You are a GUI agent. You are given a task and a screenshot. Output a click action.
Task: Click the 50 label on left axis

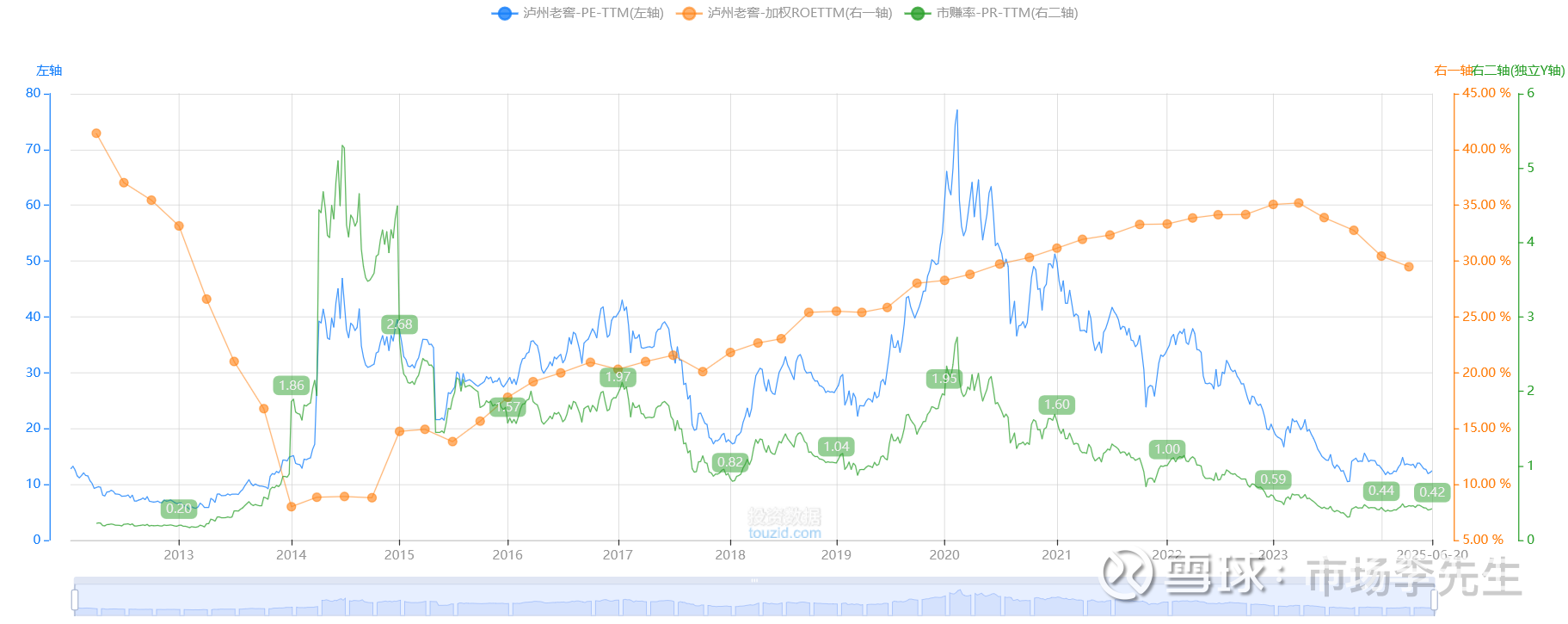tap(33, 261)
